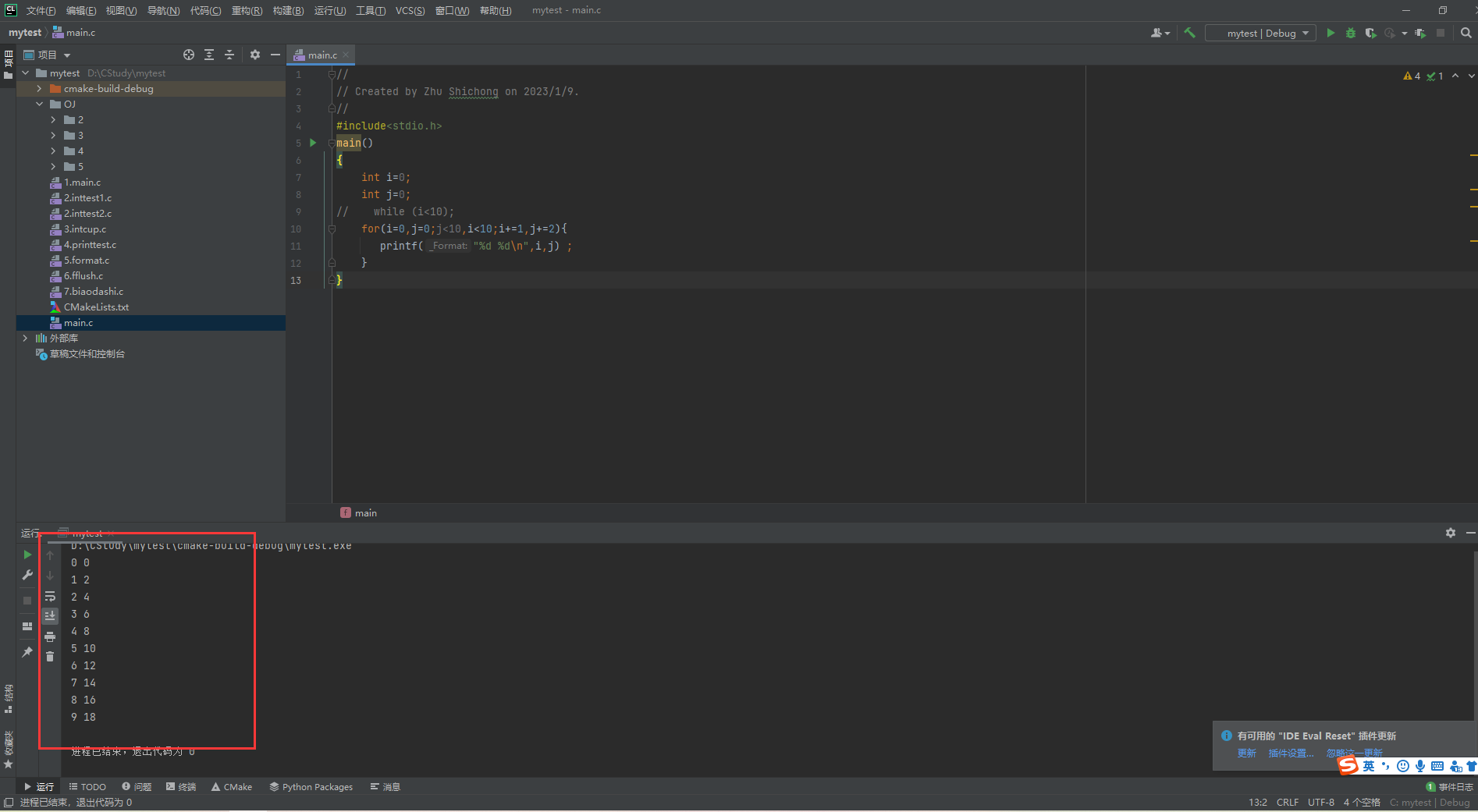Open 事件日志 in status bar
The width and height of the screenshot is (1478, 812).
(x=1450, y=786)
